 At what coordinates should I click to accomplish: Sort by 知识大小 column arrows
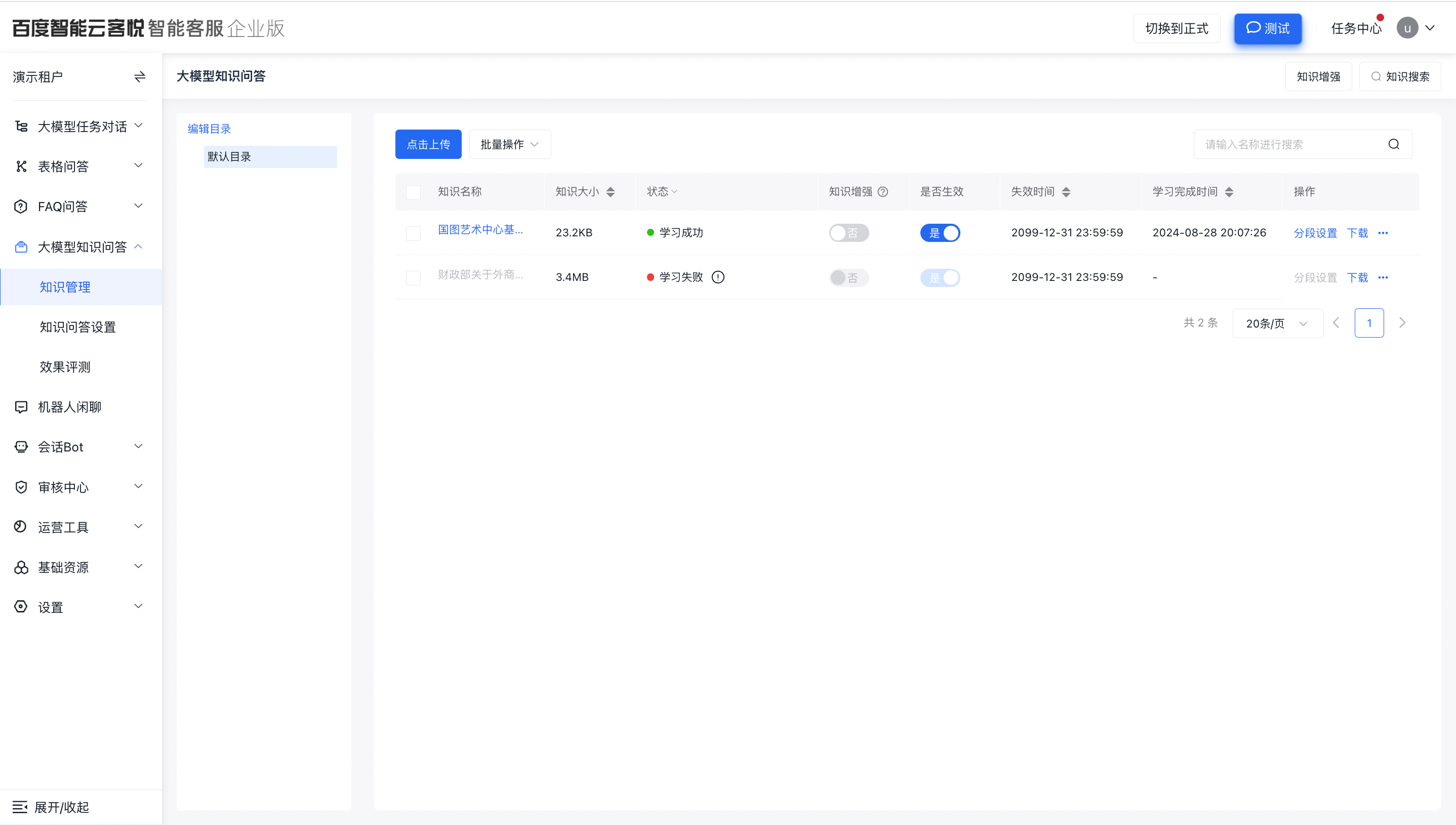[x=611, y=191]
